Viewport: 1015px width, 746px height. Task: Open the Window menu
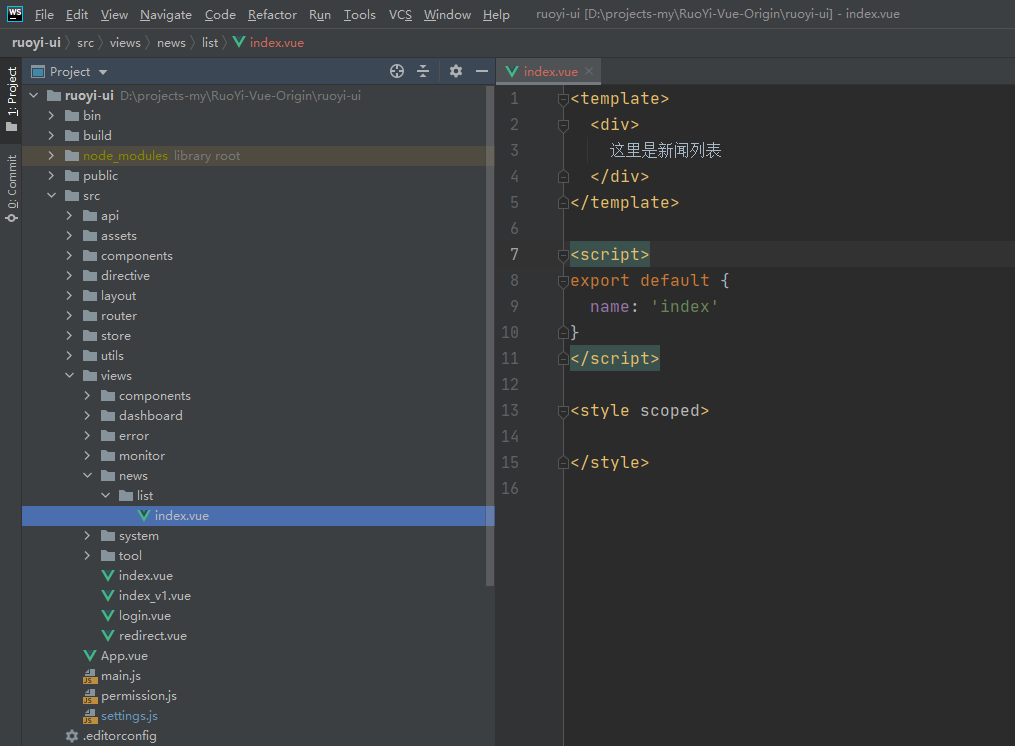447,14
